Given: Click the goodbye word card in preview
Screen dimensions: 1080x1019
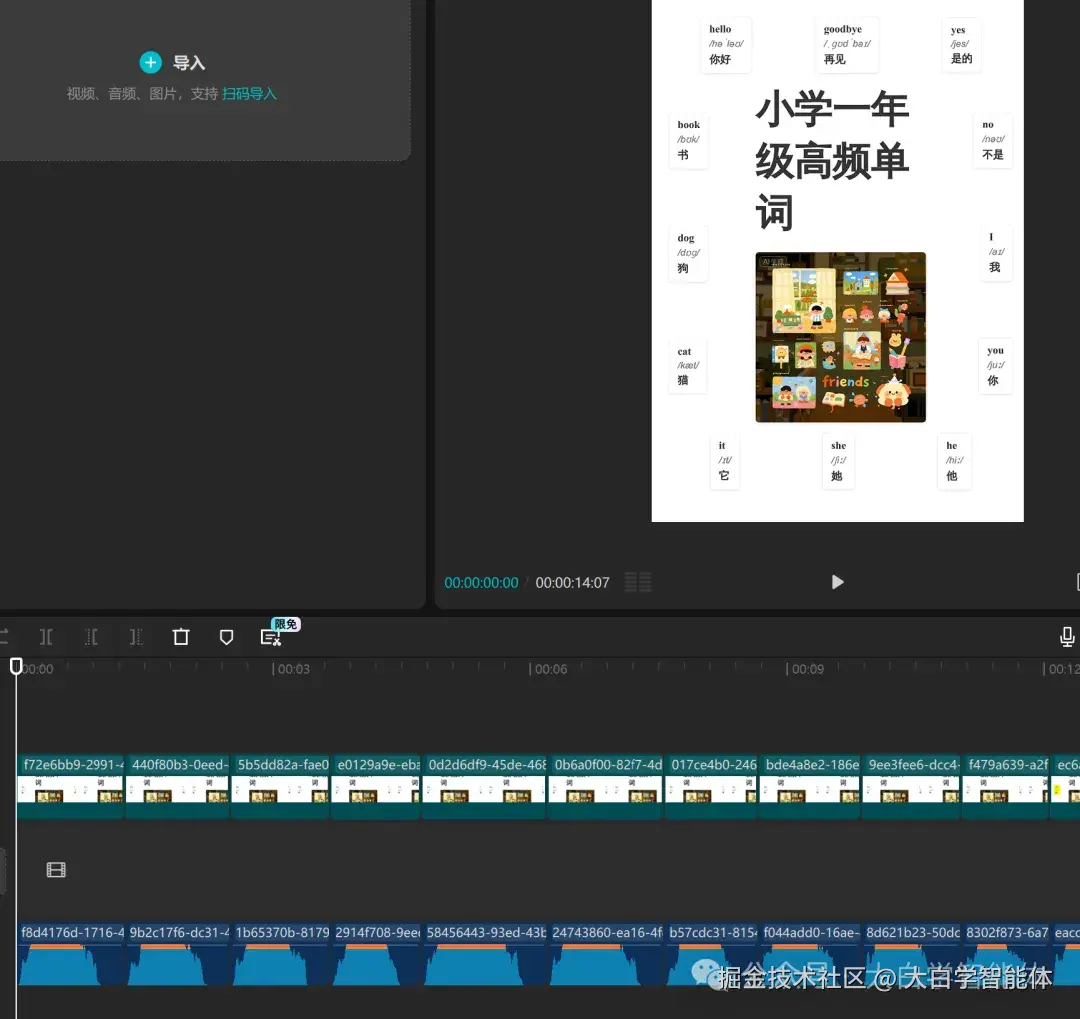Looking at the screenshot, I should tap(847, 44).
